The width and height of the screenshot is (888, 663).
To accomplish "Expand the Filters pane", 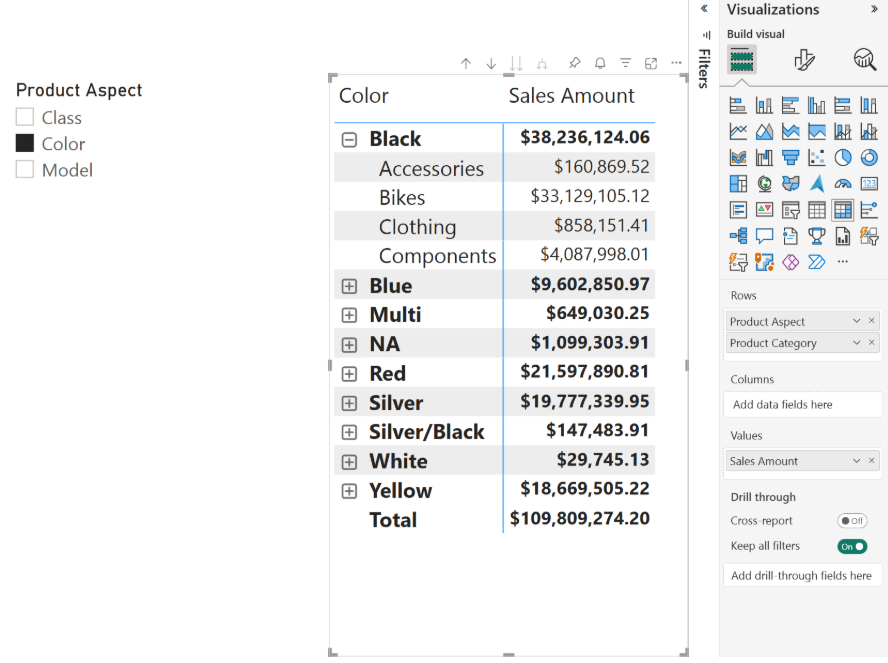I will pyautogui.click(x=704, y=9).
